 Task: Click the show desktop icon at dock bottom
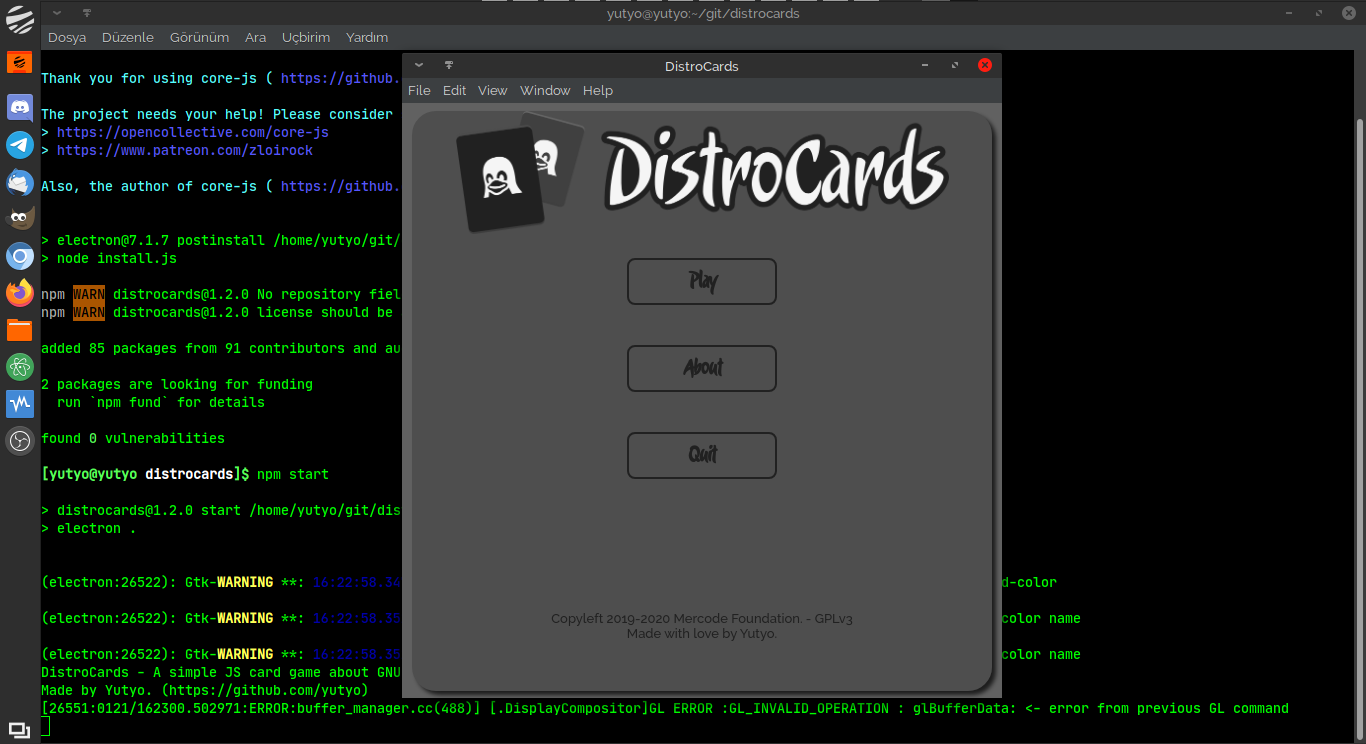pyautogui.click(x=19, y=729)
